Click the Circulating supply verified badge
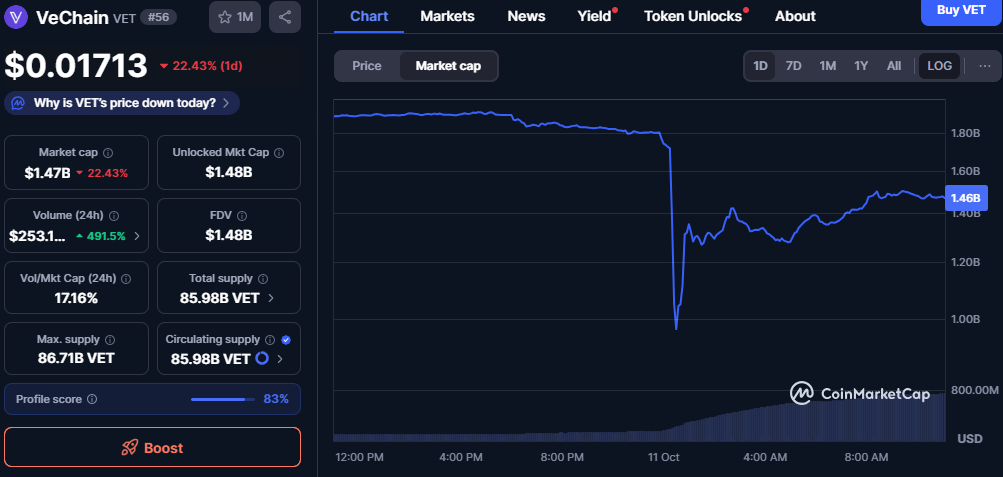The width and height of the screenshot is (1003, 477). [x=286, y=340]
